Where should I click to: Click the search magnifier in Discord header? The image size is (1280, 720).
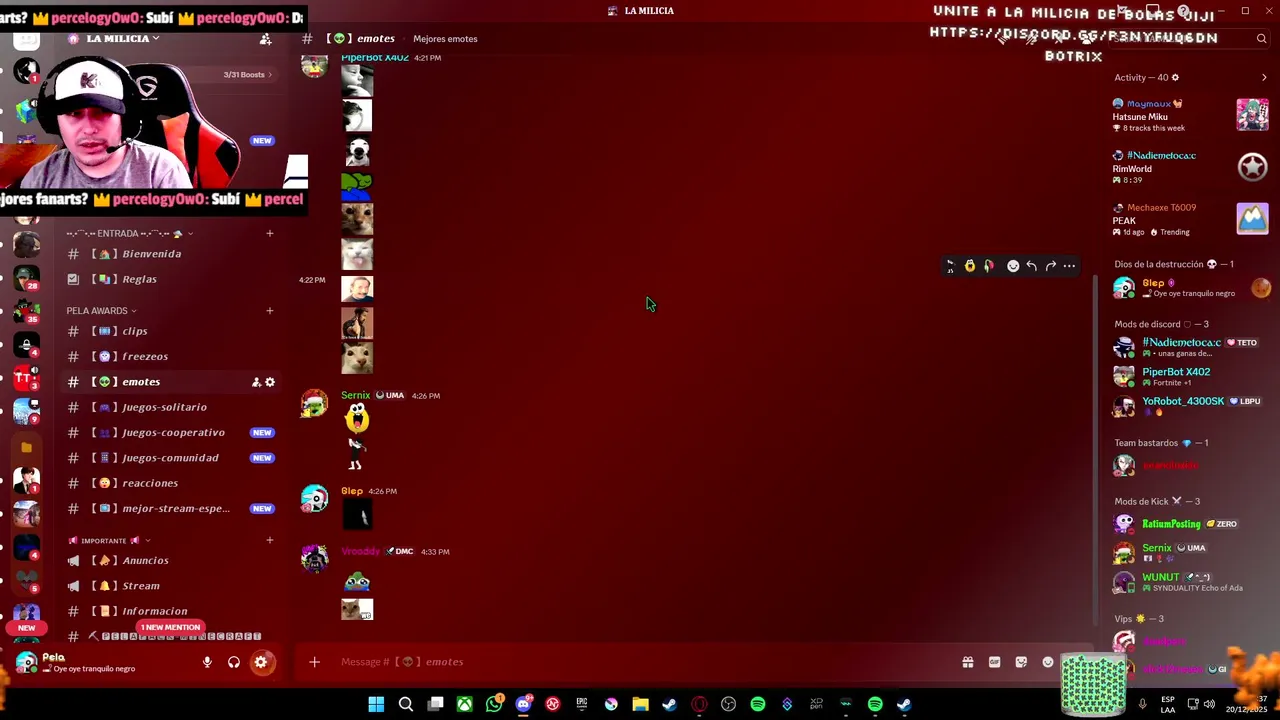coord(1261,39)
